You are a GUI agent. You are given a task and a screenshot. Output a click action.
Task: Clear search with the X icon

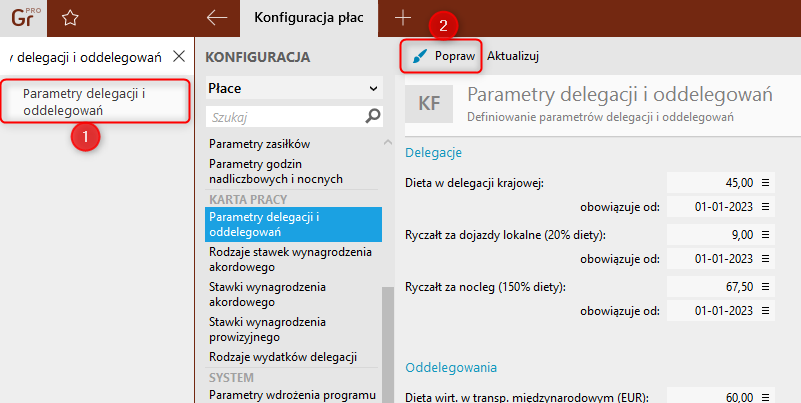pyautogui.click(x=179, y=56)
